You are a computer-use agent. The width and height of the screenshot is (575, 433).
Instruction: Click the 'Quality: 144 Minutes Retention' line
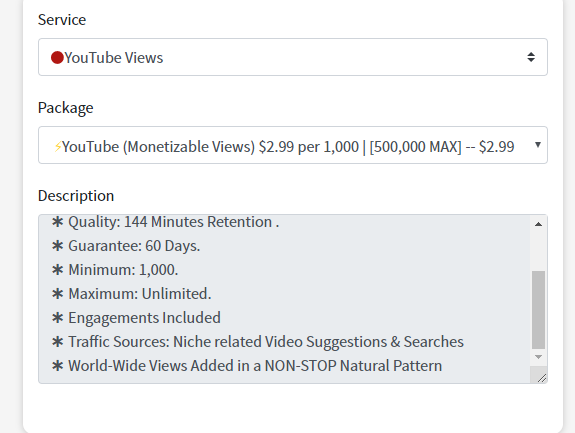pyautogui.click(x=166, y=222)
